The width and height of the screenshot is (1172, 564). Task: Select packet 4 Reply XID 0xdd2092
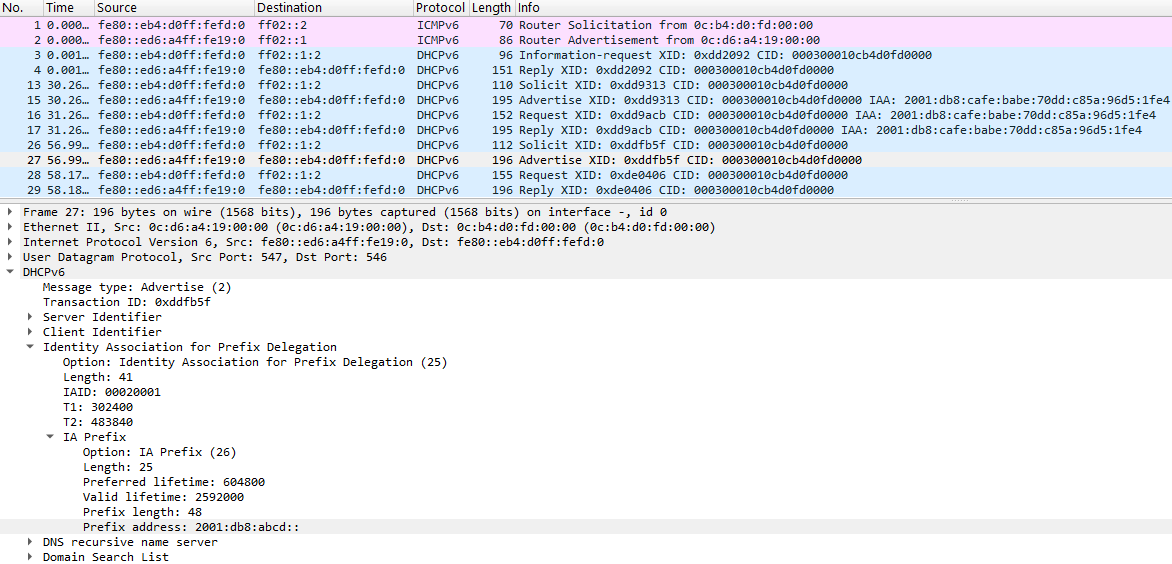586,69
